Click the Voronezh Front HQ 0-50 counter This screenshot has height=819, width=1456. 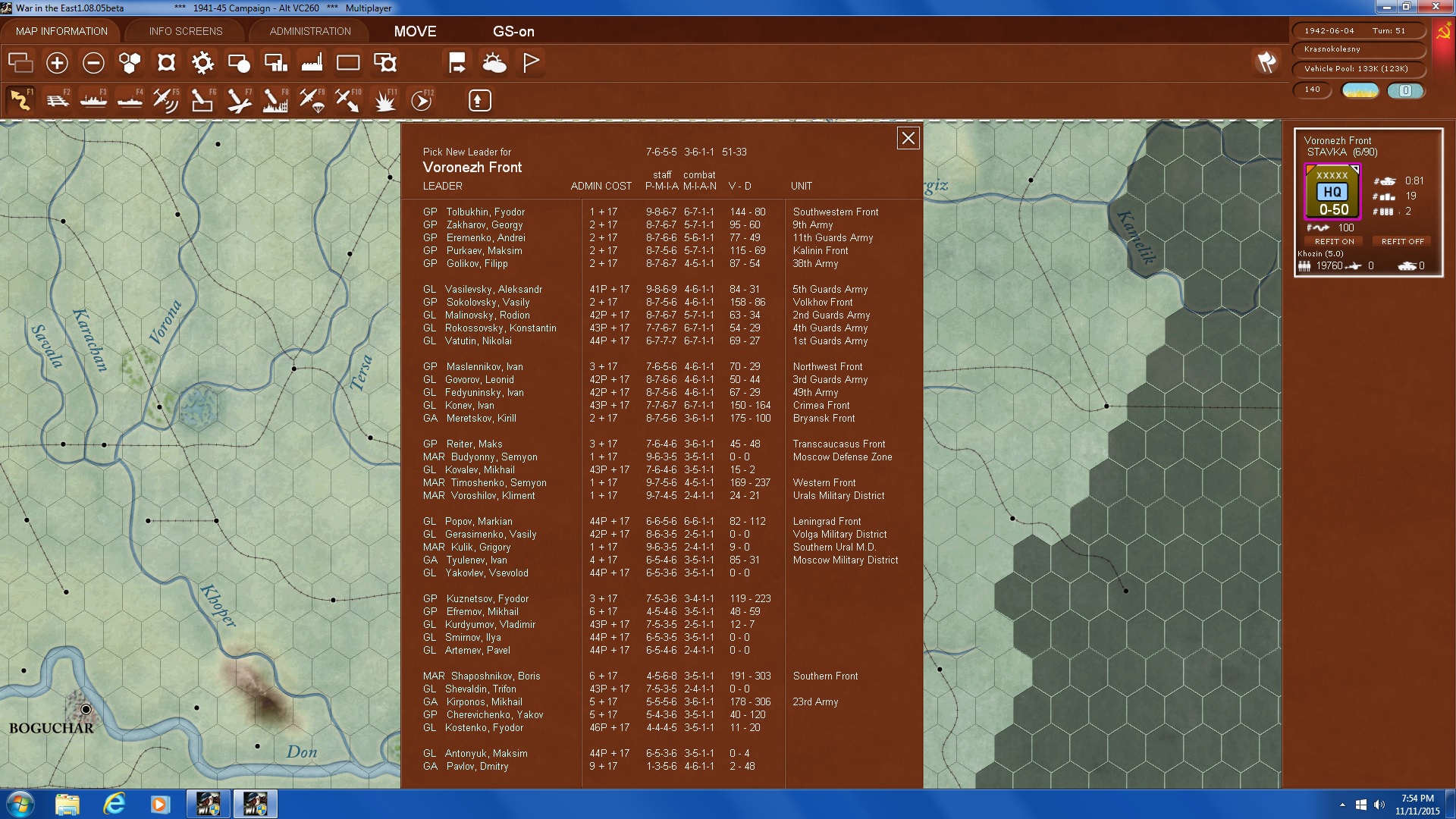[1332, 192]
